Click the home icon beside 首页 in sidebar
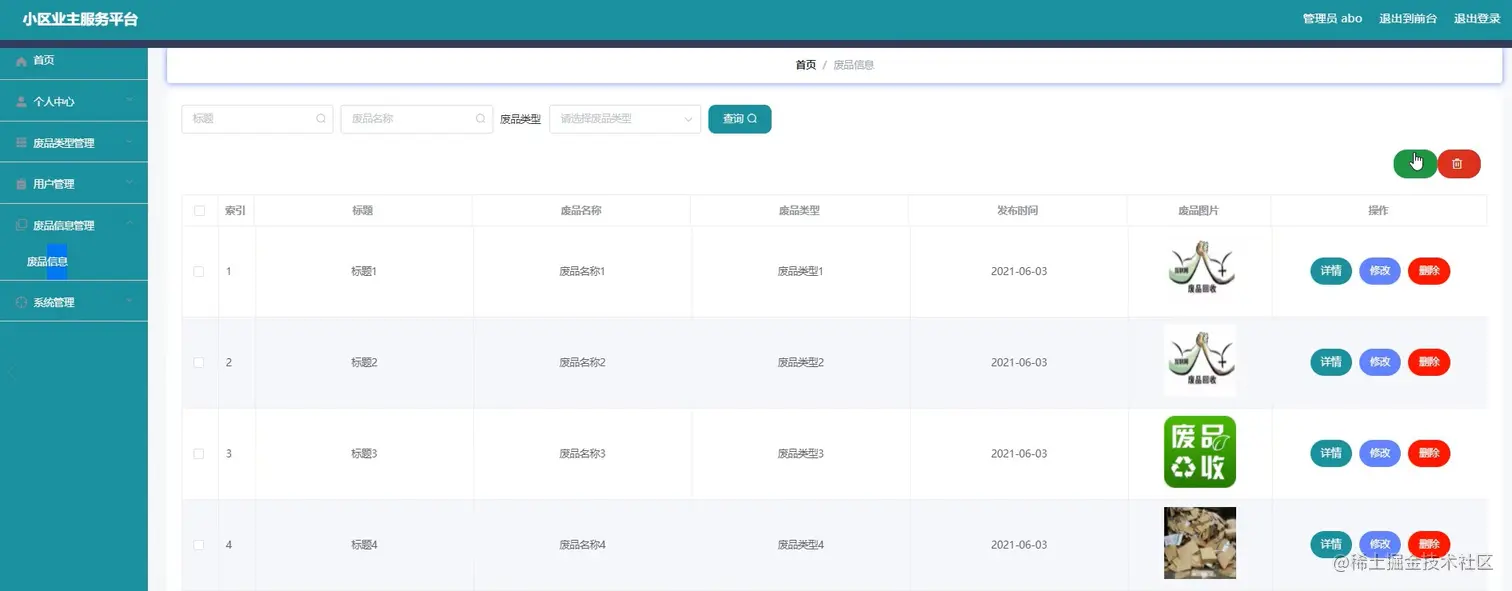The image size is (1512, 591). 20,60
